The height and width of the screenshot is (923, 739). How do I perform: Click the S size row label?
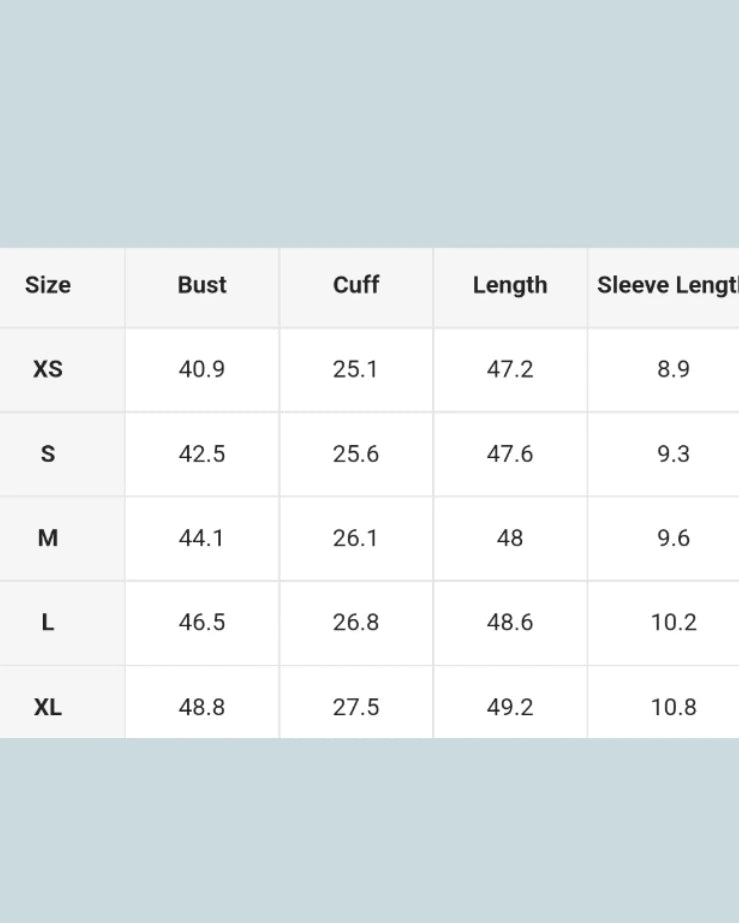(48, 454)
